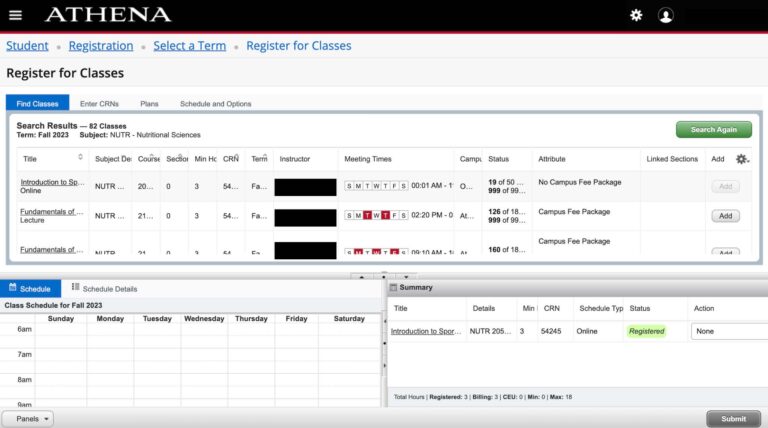The image size is (768, 428).
Task: Open Introduction to Sp... course title link
Action: click(x=52, y=182)
